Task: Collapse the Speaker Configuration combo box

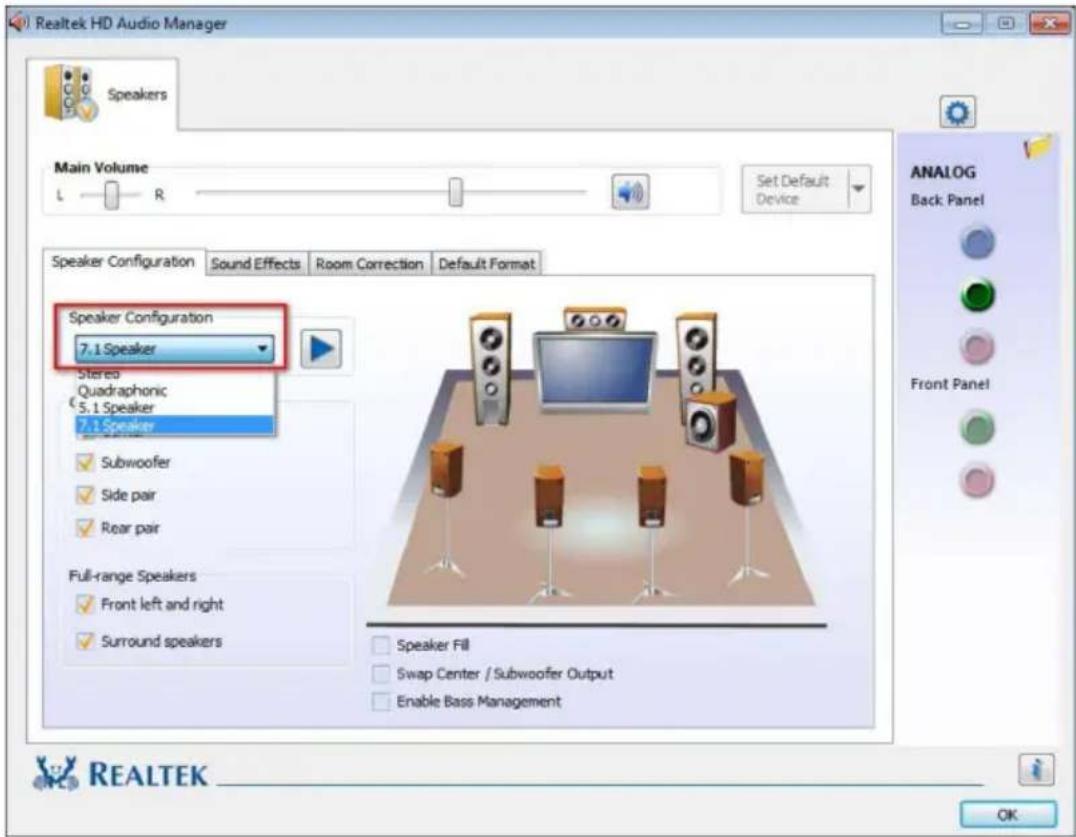Action: point(174,349)
